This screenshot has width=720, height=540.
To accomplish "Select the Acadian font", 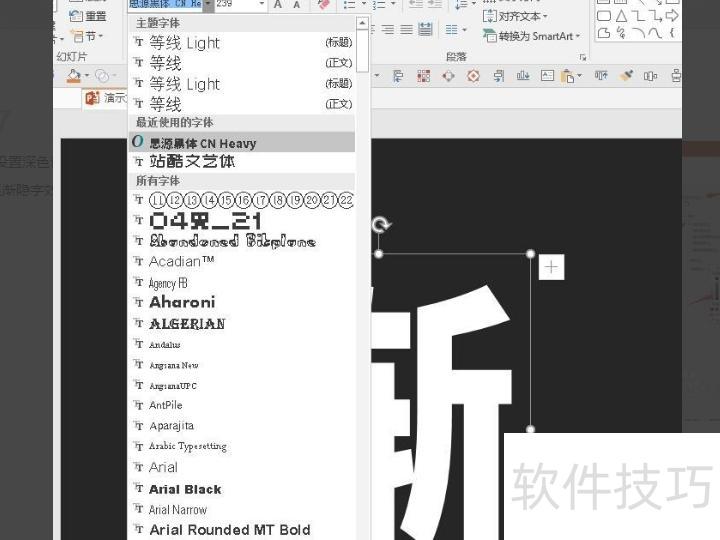I will point(242,261).
